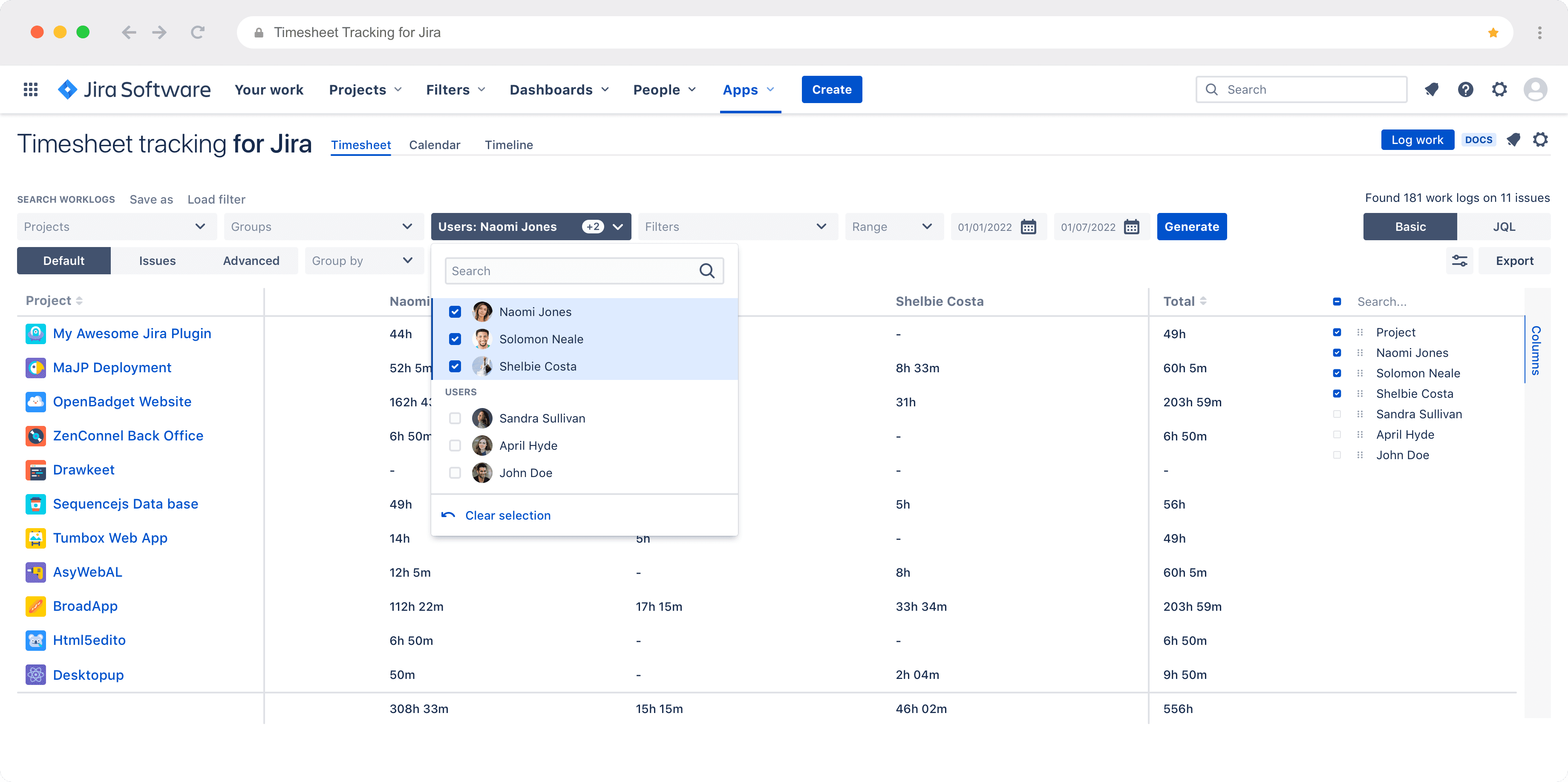Open browser three-dot menu
This screenshot has width=1568, height=782.
click(x=1539, y=32)
